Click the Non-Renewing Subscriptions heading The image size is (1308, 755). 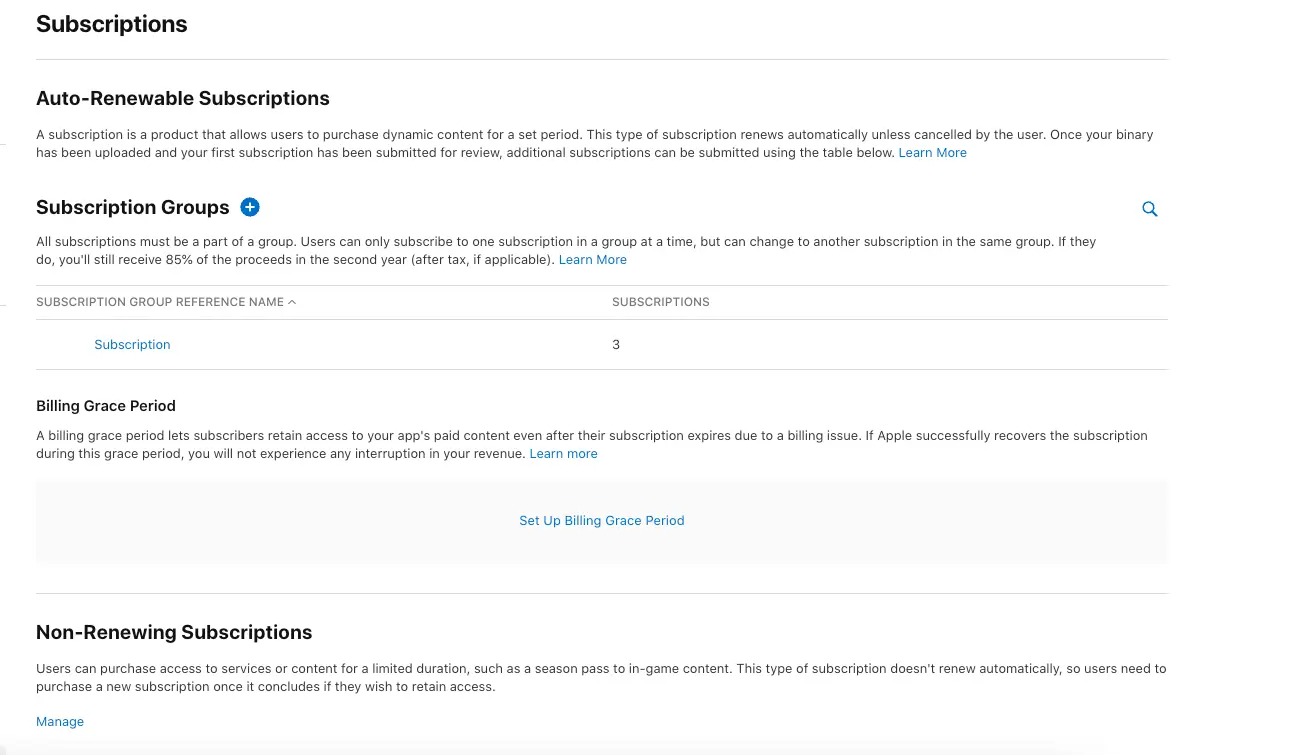pyautogui.click(x=174, y=632)
